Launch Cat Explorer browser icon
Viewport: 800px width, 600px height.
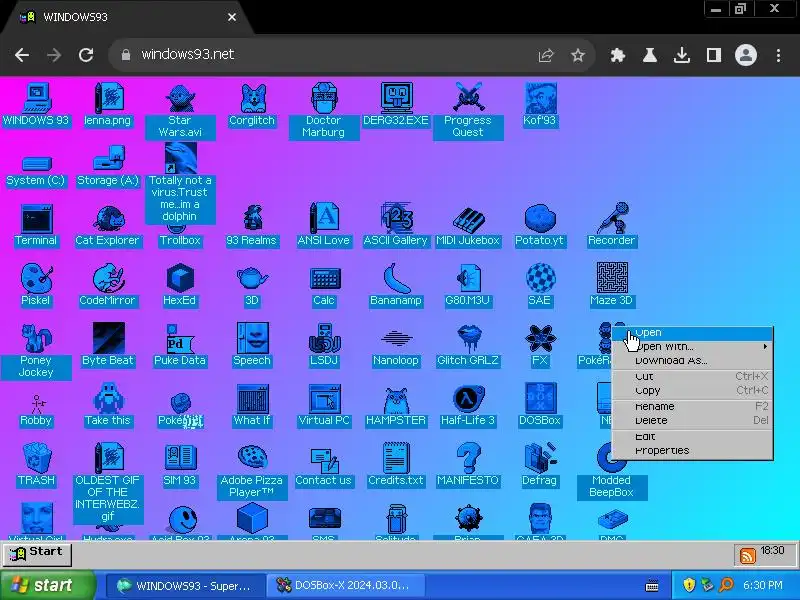click(x=108, y=218)
